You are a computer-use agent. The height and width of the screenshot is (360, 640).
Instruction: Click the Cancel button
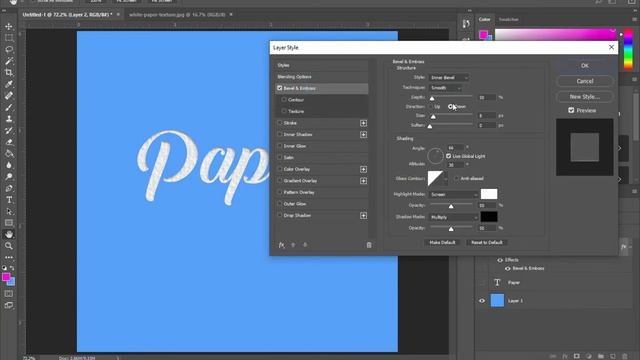(585, 81)
